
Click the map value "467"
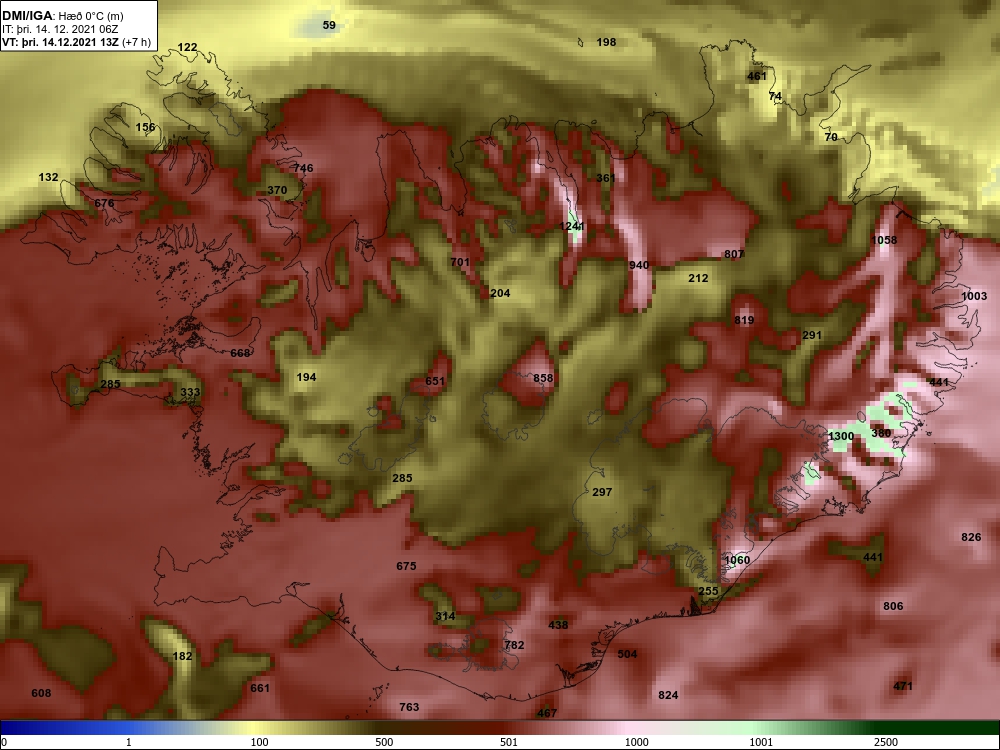[x=547, y=714]
